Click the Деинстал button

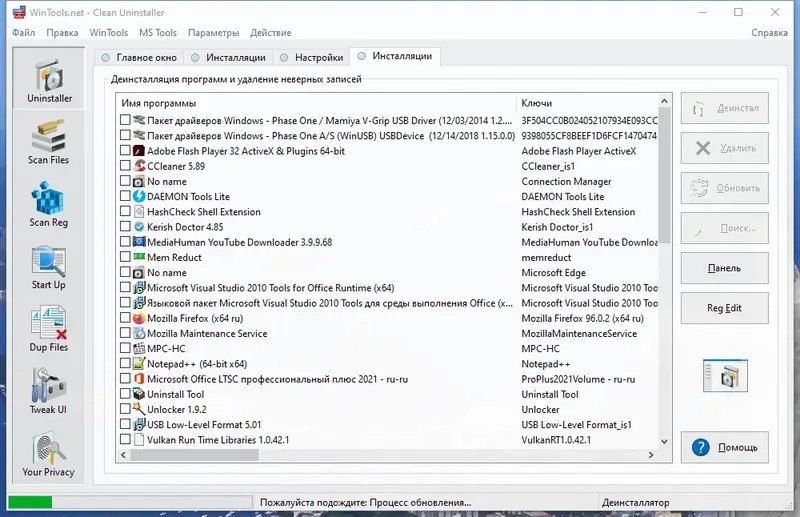724,108
